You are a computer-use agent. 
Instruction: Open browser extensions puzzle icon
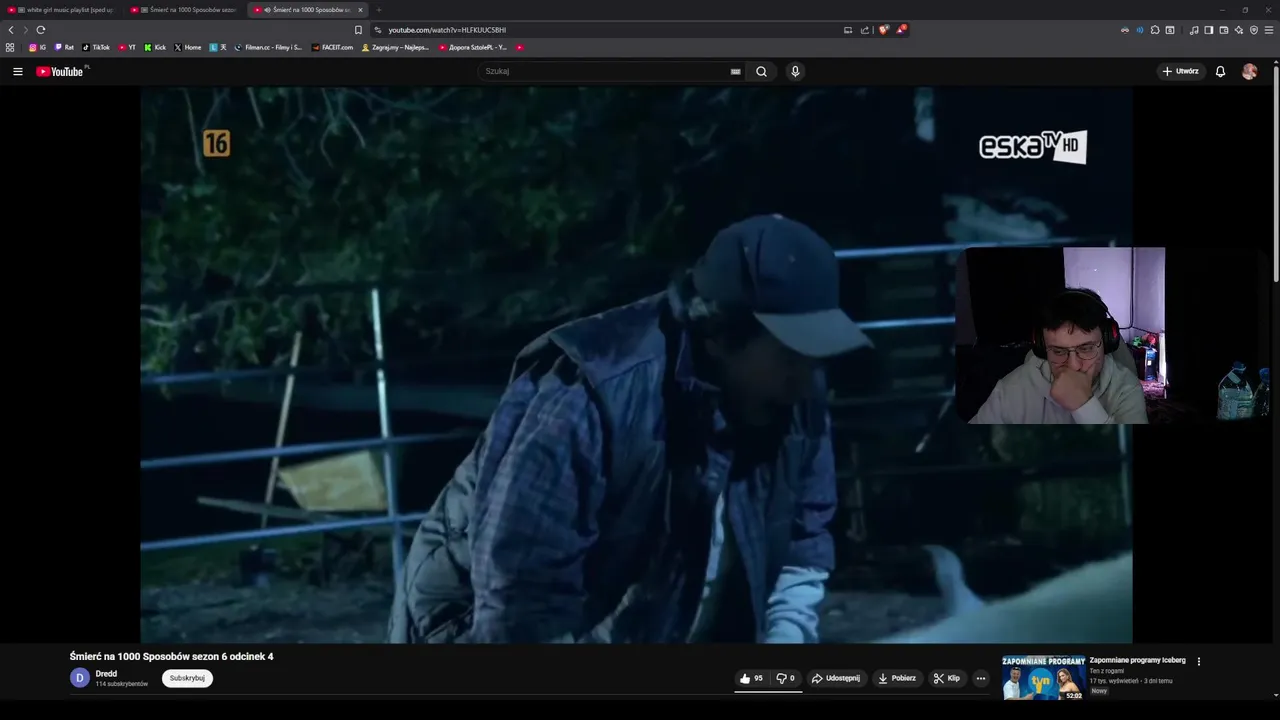click(x=1155, y=30)
